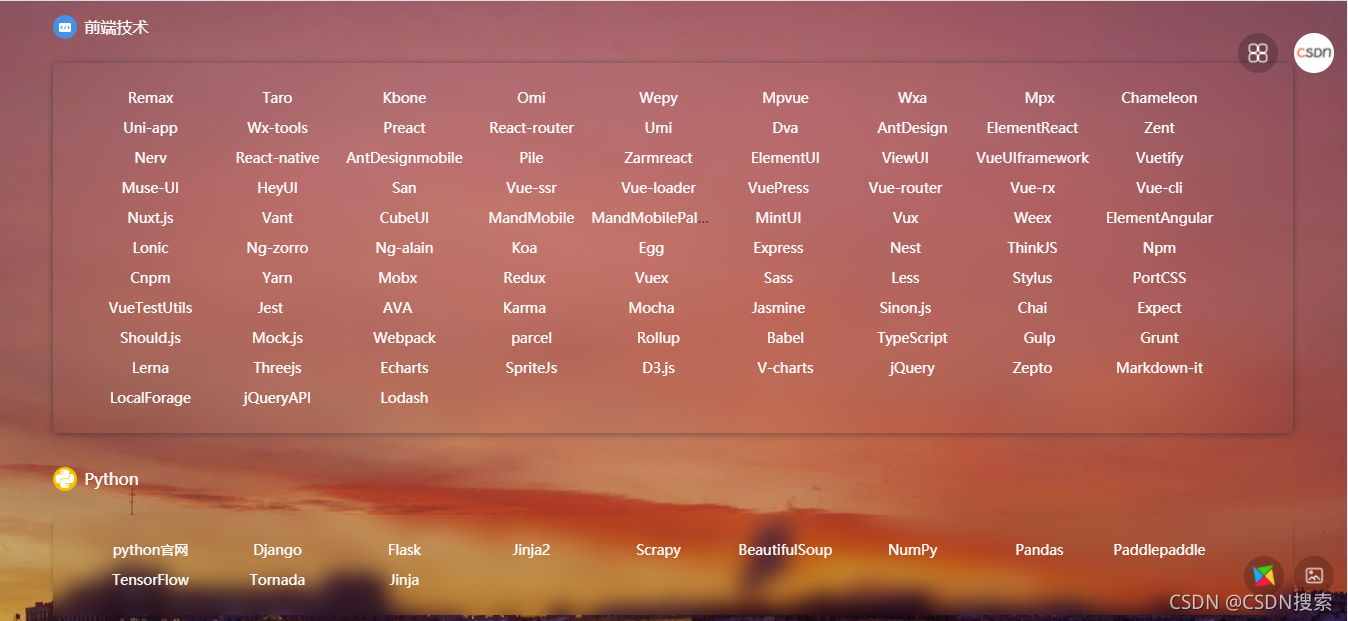Open the ThinkJS link
Image resolution: width=1348 pixels, height=621 pixels.
[x=1033, y=248]
